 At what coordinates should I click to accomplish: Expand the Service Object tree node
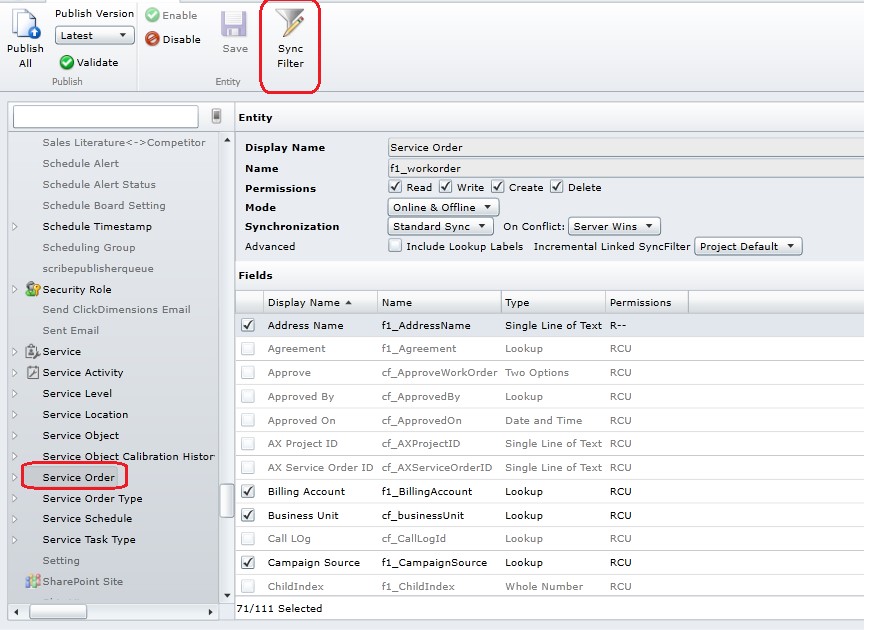(x=15, y=435)
